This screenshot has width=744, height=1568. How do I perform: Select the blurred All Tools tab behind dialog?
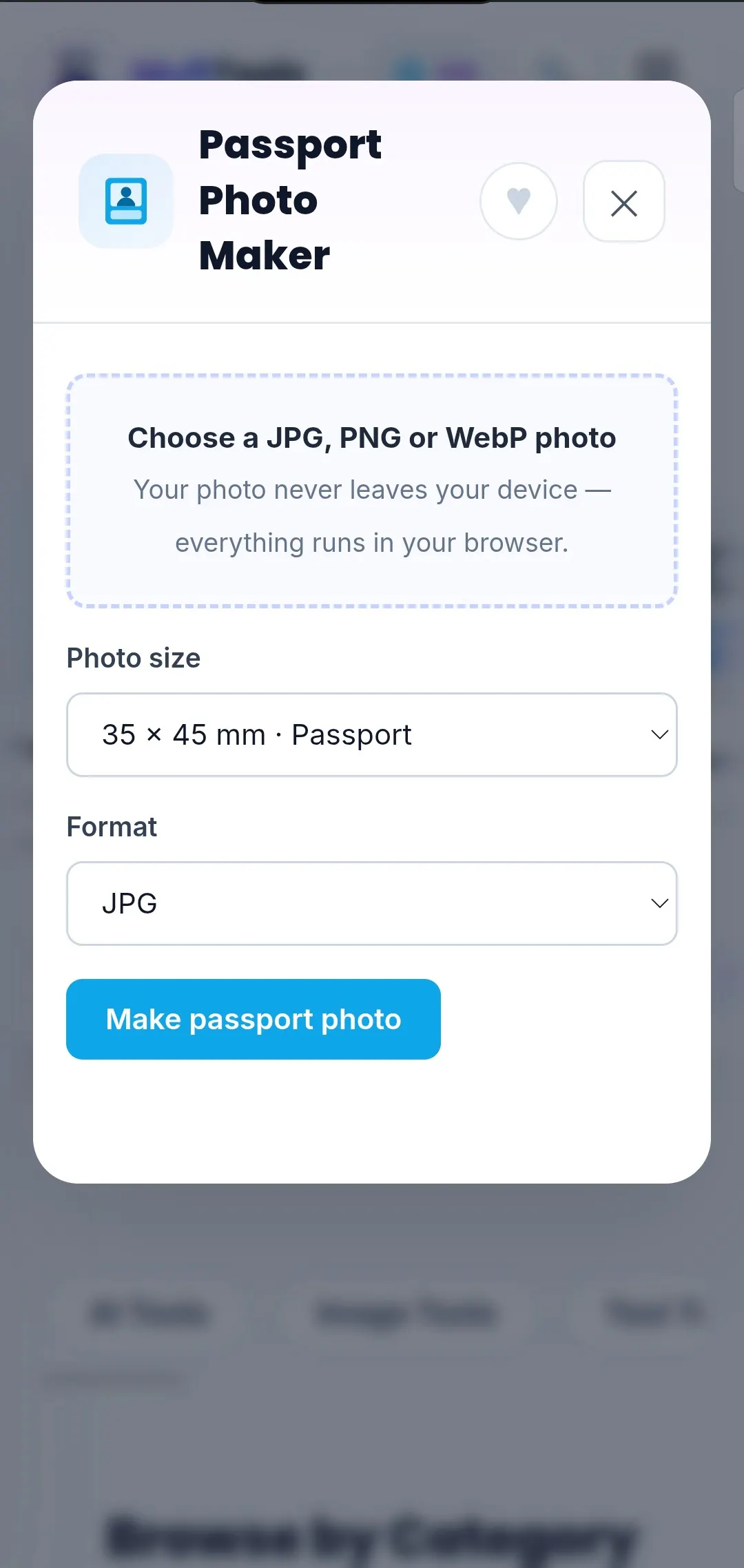pos(149,1313)
